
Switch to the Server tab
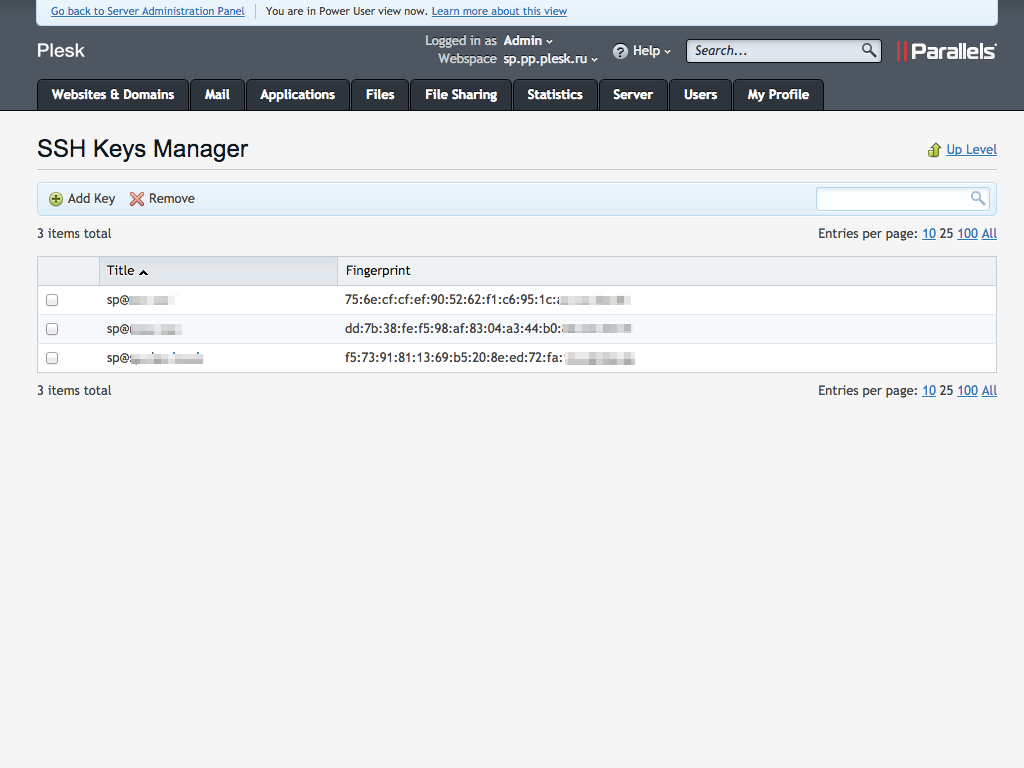click(633, 95)
